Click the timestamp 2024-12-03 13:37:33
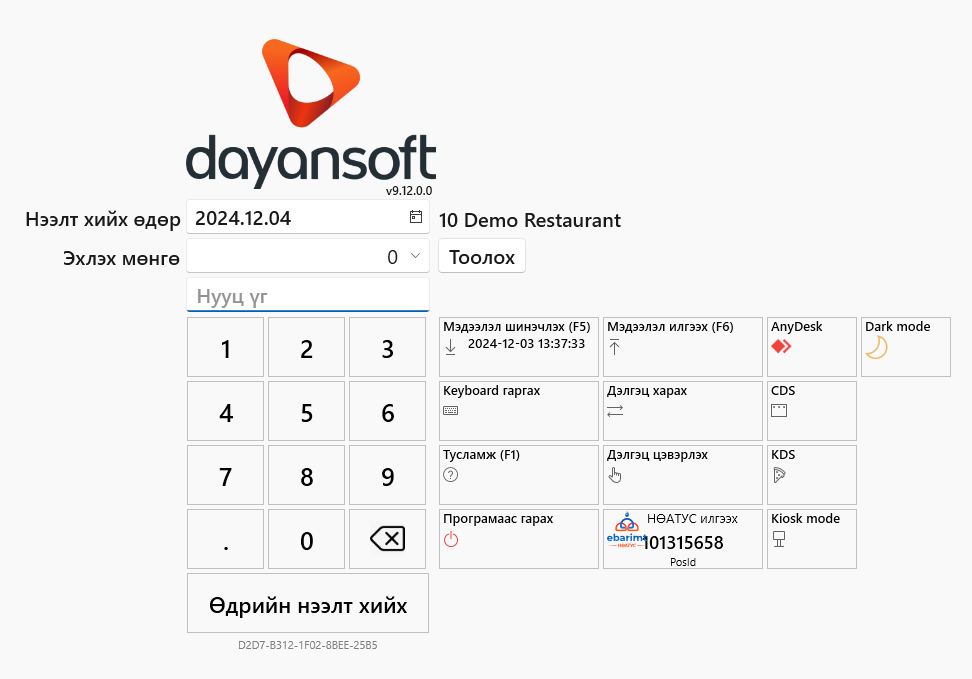The width and height of the screenshot is (972, 679). coord(526,344)
